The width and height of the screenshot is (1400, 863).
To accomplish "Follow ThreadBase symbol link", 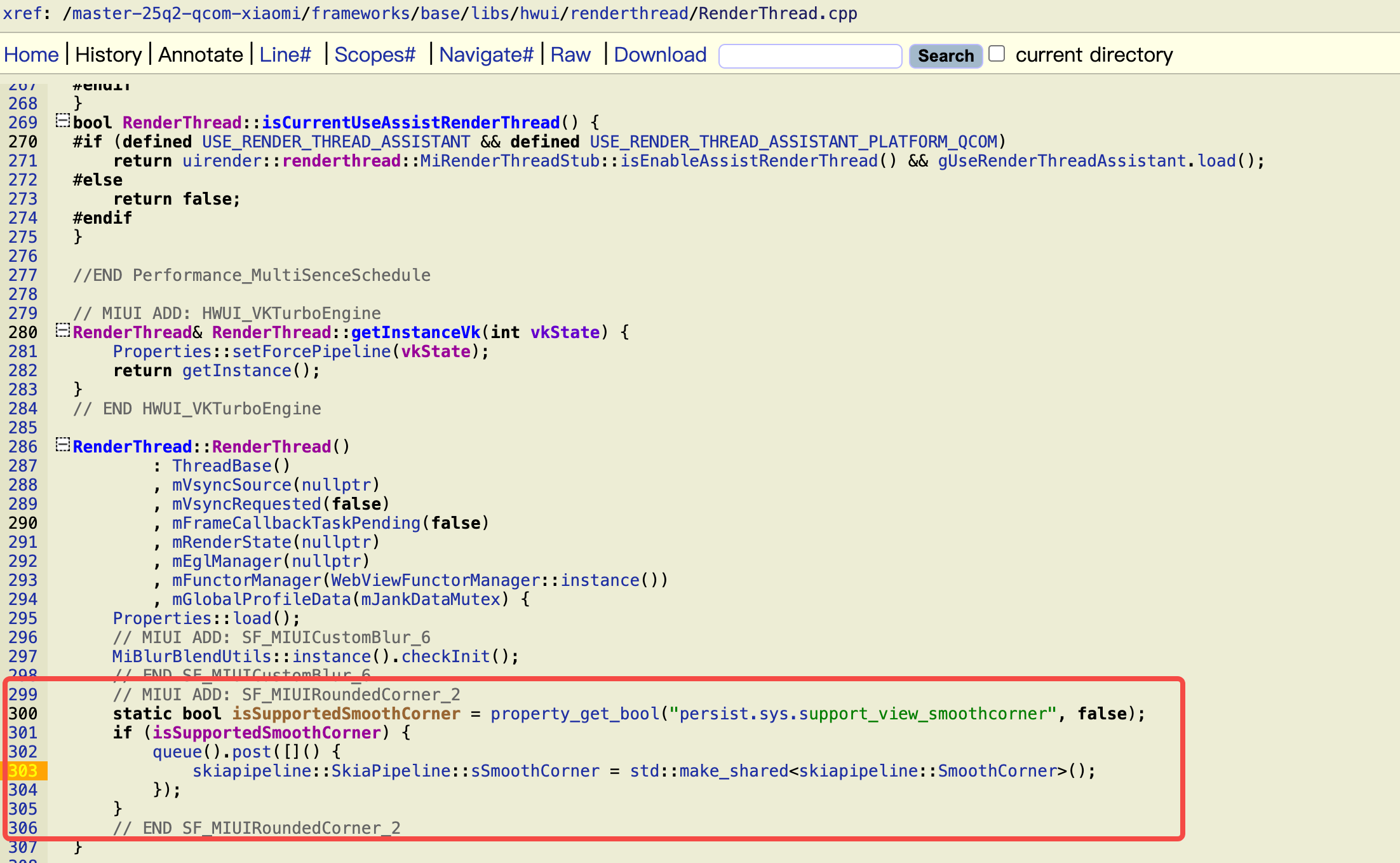I will tap(222, 466).
